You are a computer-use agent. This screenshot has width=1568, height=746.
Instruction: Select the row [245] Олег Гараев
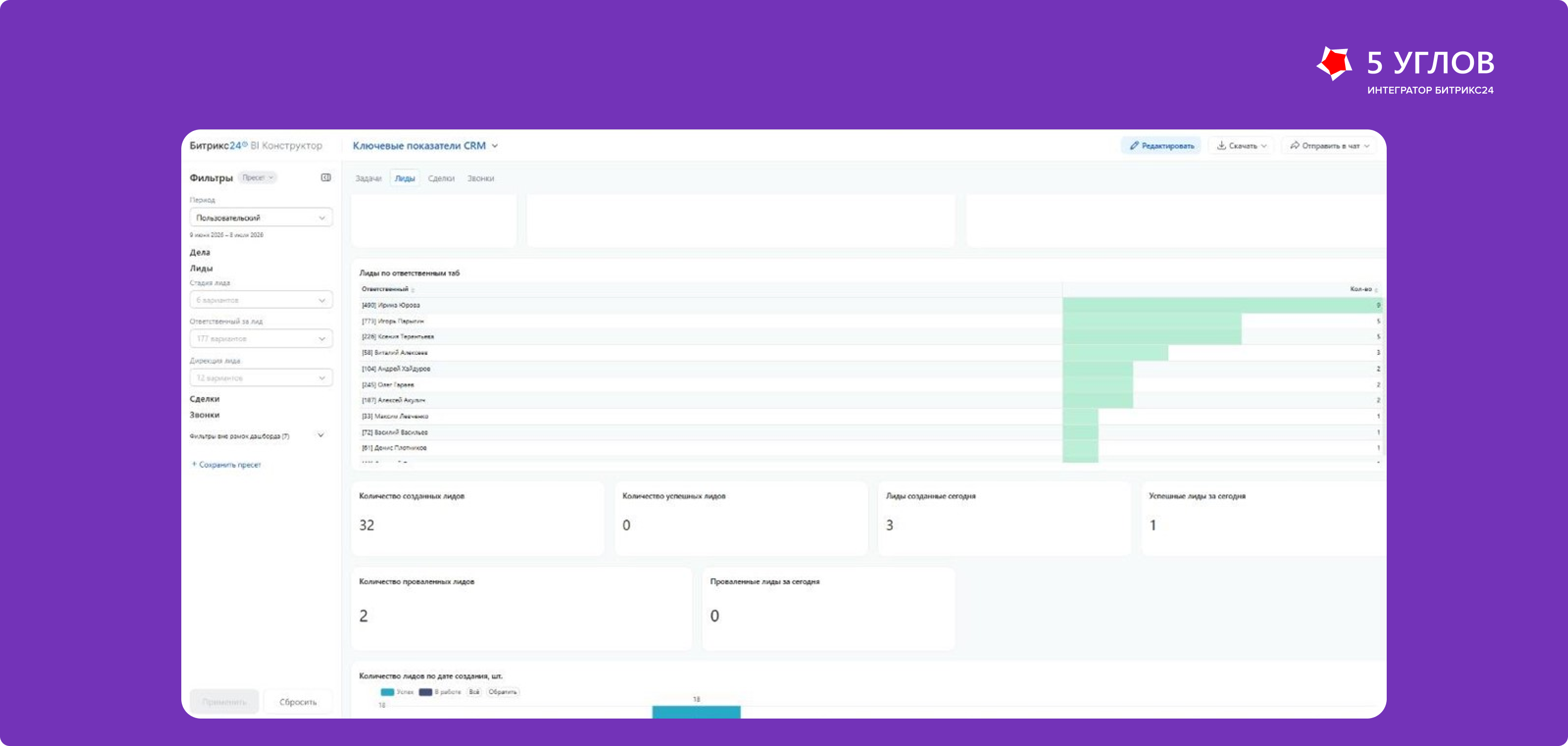tap(870, 384)
